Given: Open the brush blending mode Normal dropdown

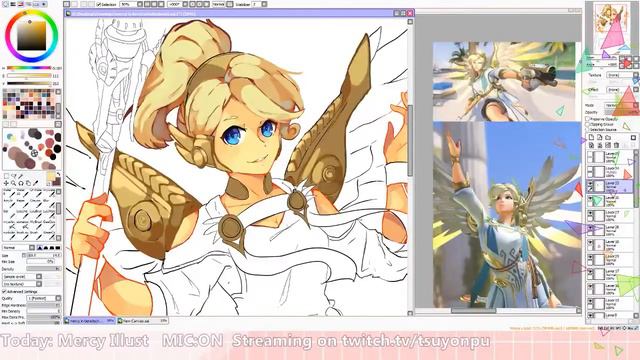Looking at the screenshot, I should pos(19,248).
